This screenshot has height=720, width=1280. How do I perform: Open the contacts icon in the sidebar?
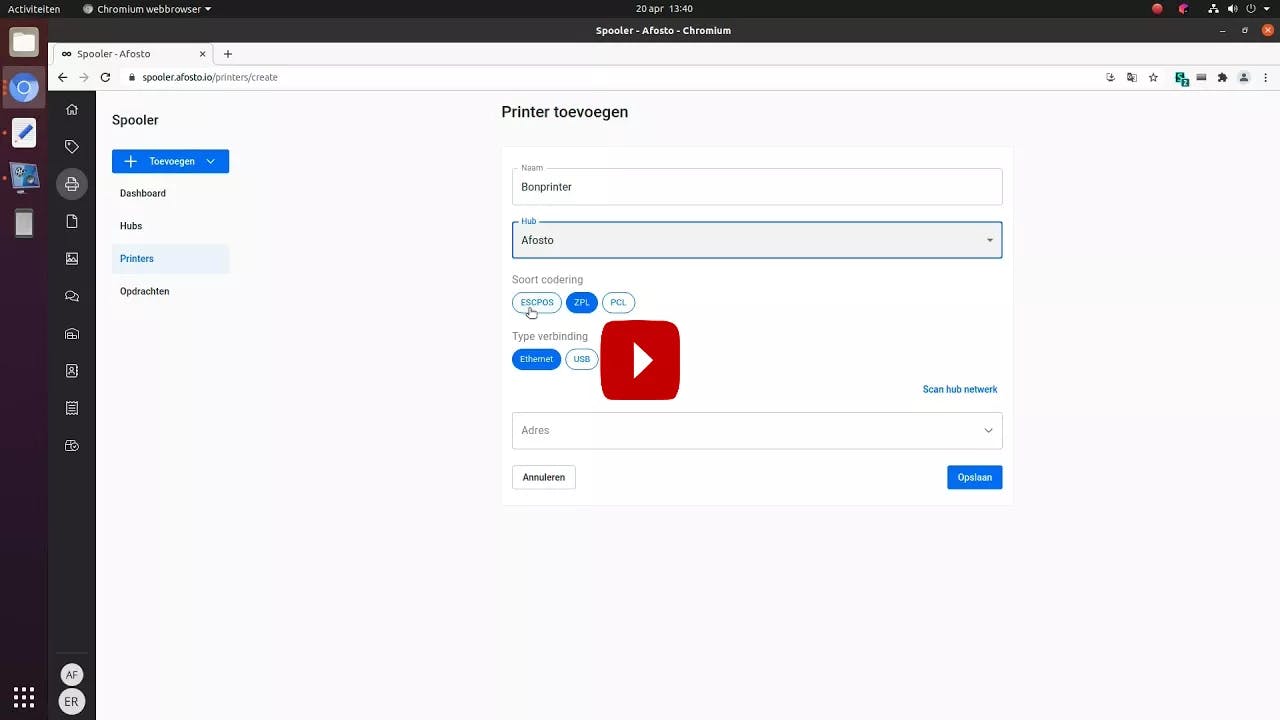click(71, 370)
